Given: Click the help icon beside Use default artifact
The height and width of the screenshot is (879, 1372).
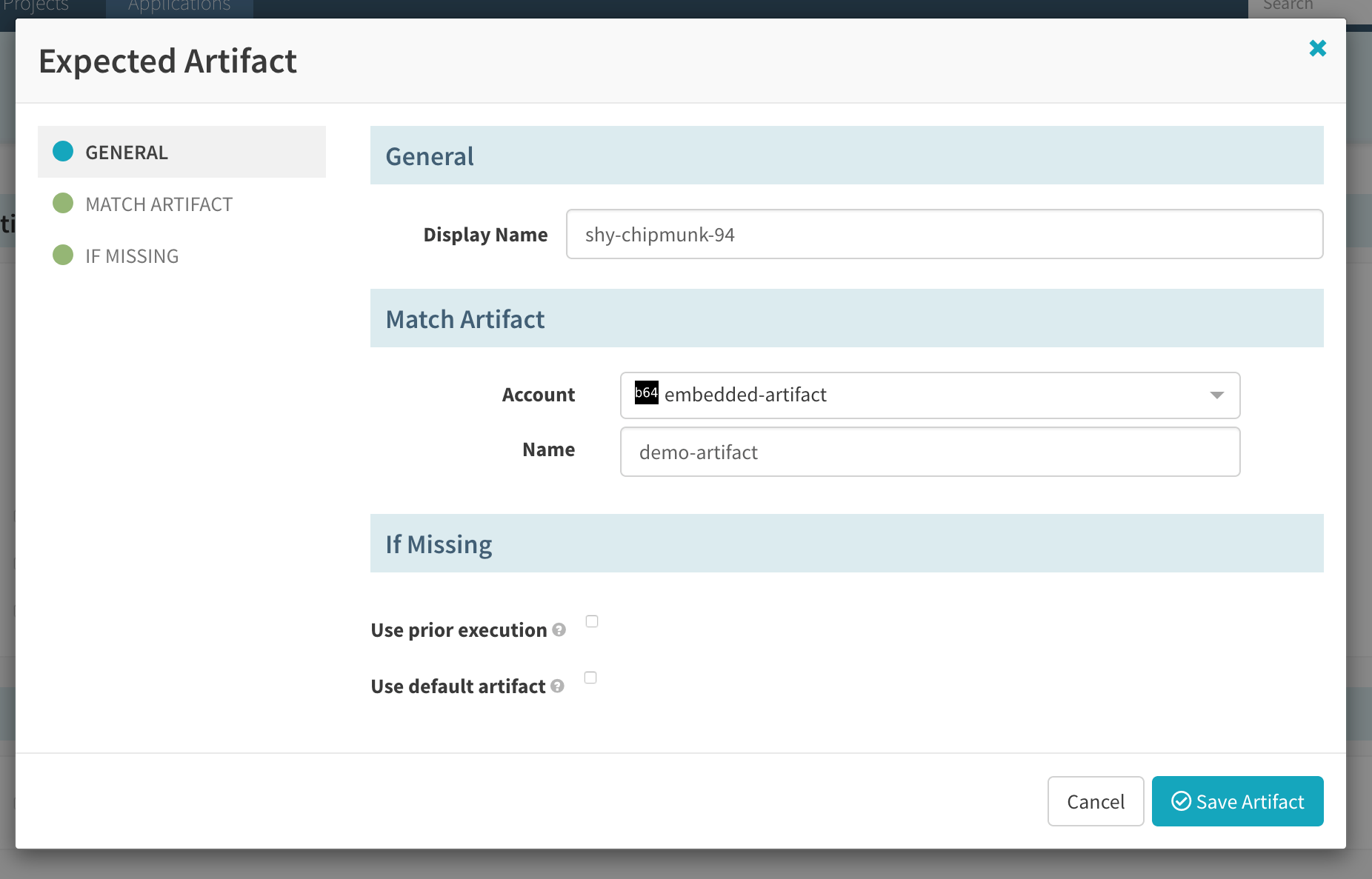Looking at the screenshot, I should pos(558,686).
